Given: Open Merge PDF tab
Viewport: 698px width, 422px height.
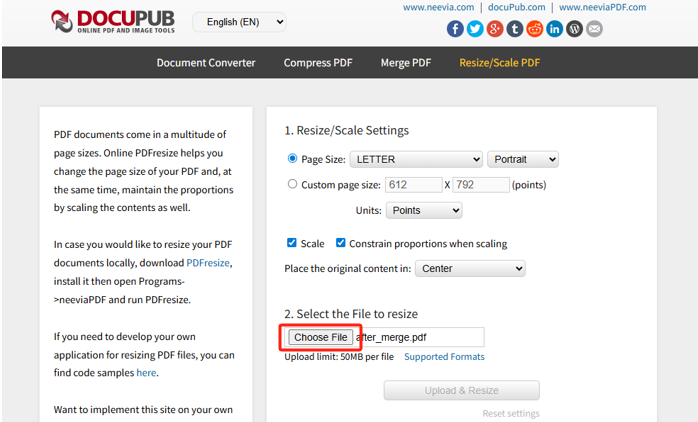Looking at the screenshot, I should tap(406, 63).
